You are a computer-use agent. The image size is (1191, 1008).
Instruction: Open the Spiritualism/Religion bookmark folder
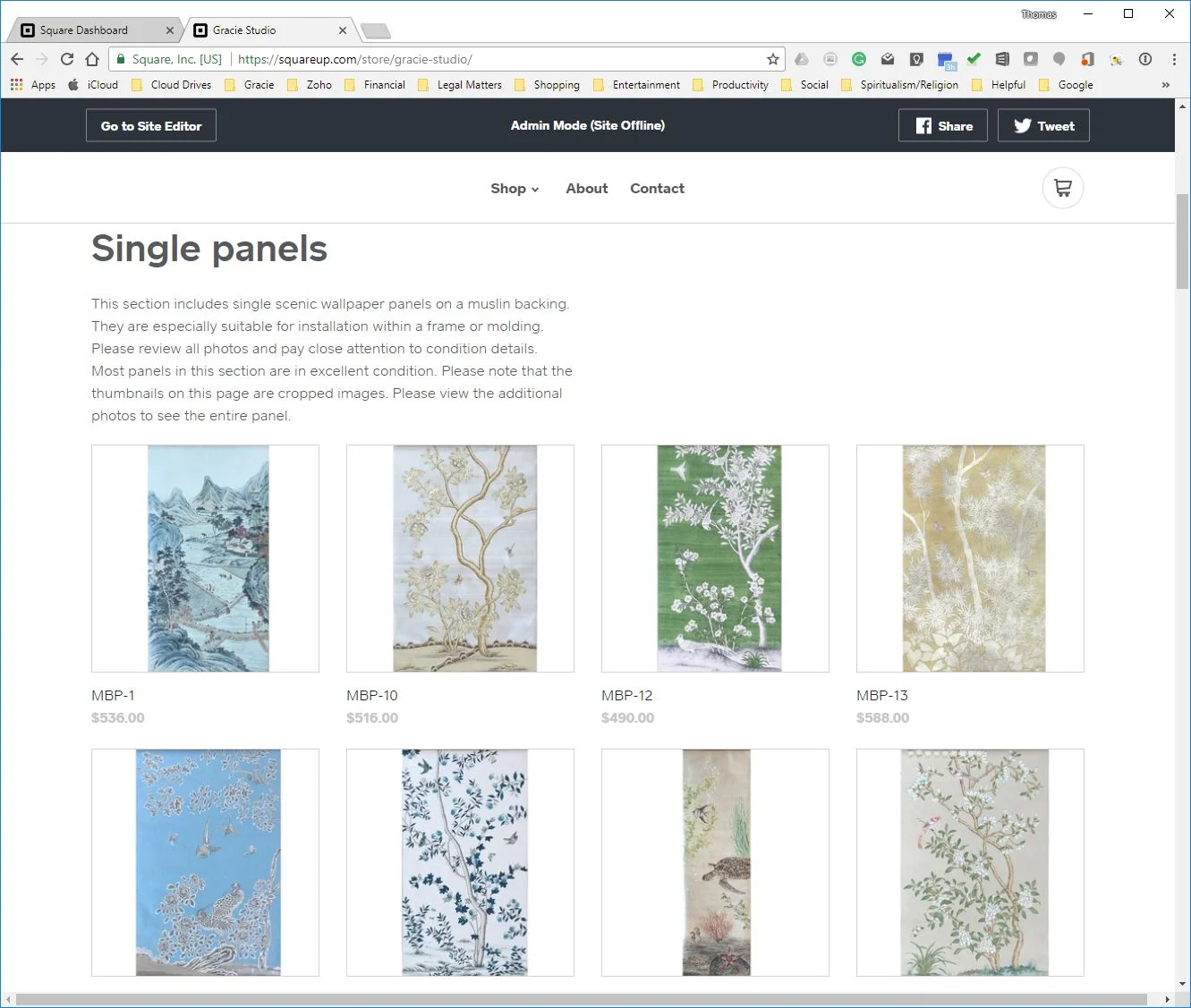tap(899, 85)
